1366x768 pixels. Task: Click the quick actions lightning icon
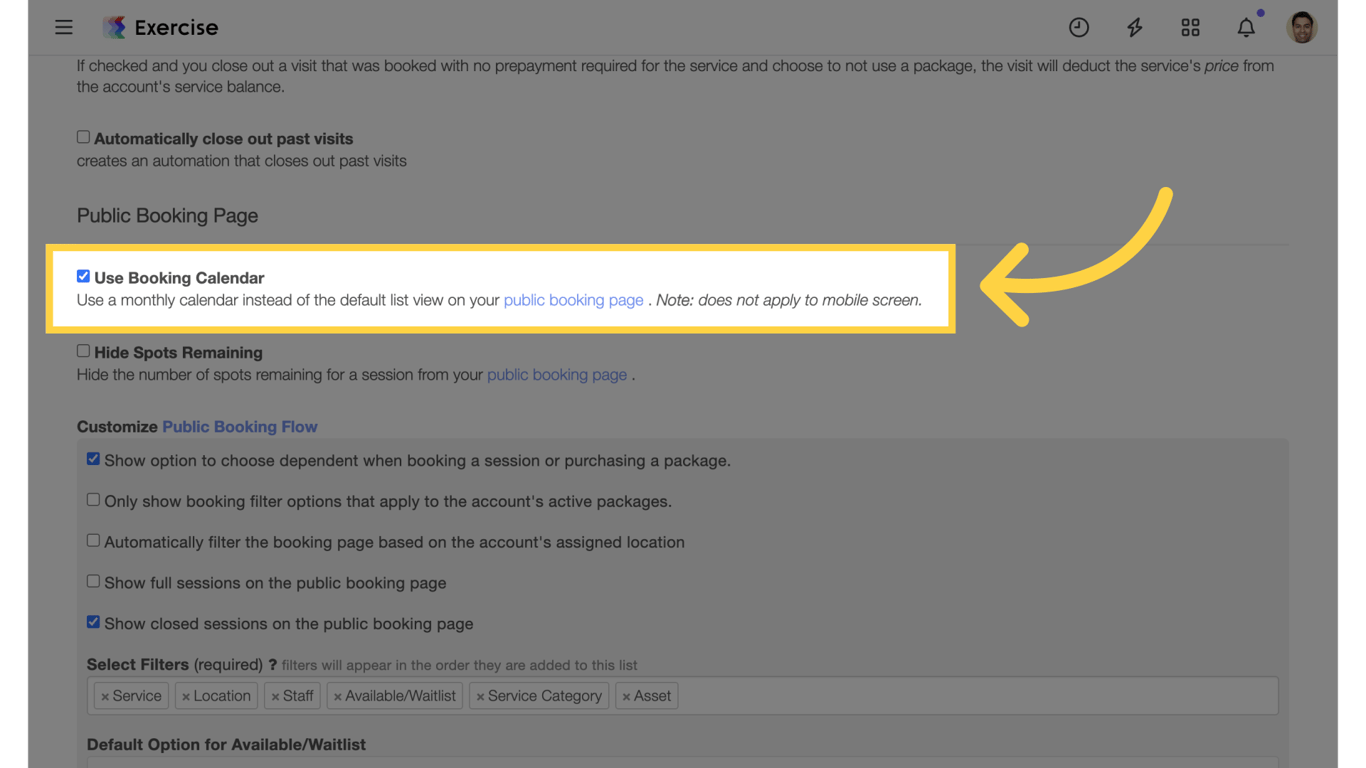(1134, 27)
